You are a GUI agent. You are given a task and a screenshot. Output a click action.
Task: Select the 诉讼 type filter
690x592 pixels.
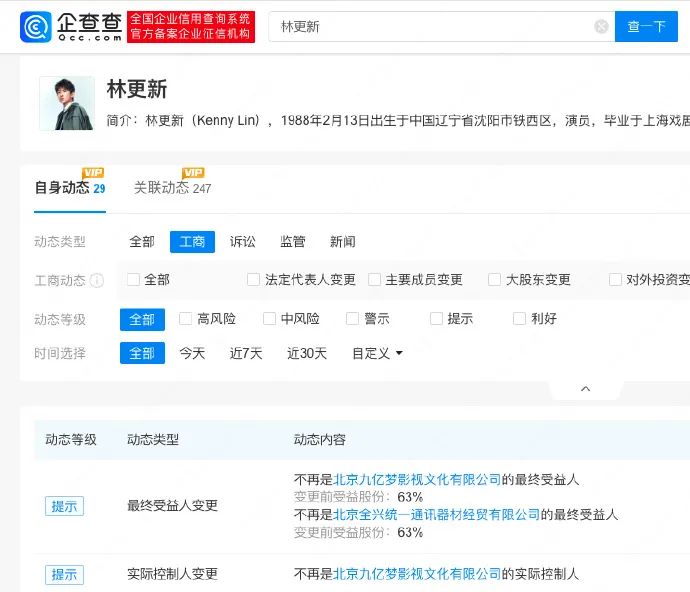pos(242,242)
